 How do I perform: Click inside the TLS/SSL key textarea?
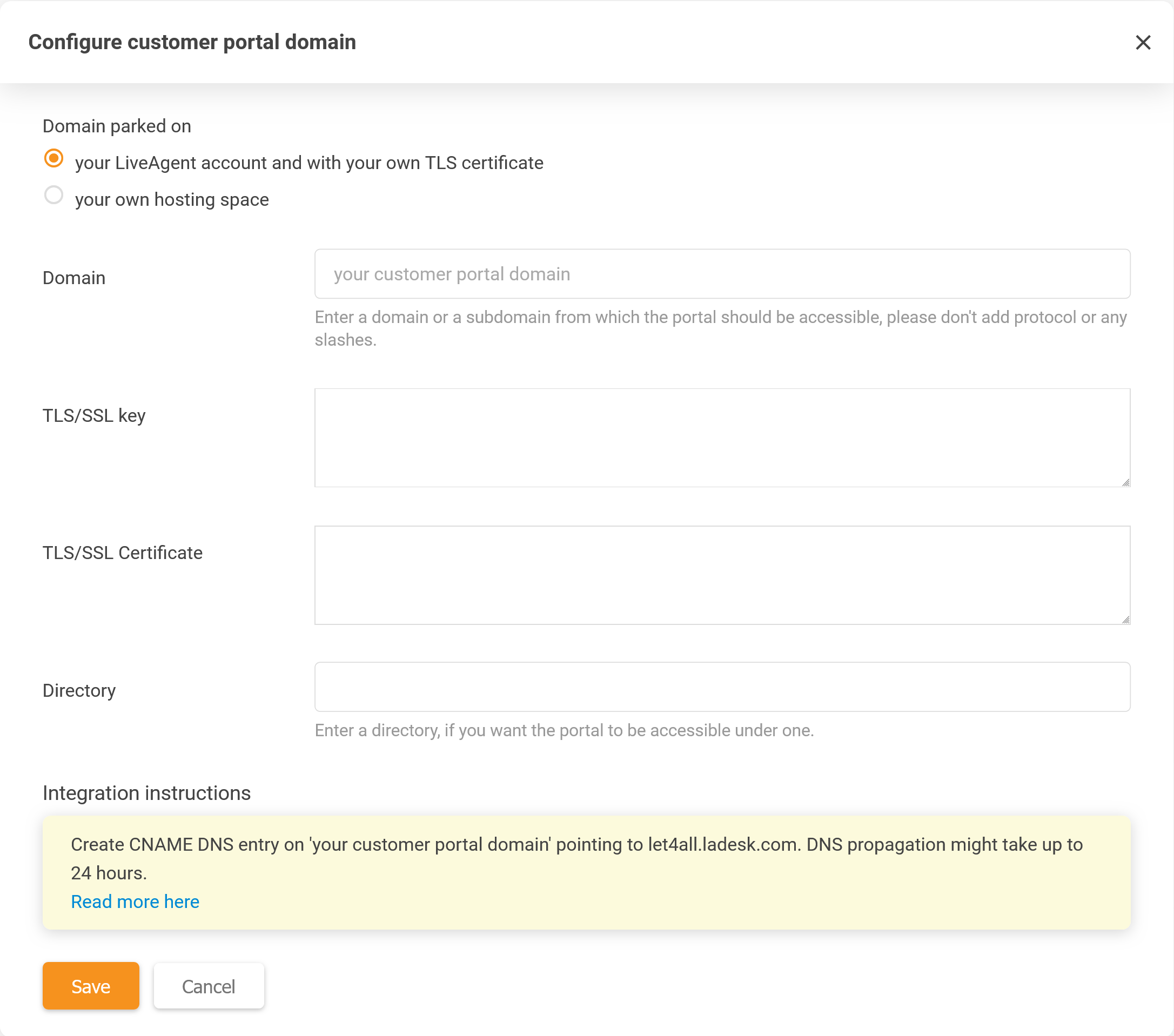(722, 438)
